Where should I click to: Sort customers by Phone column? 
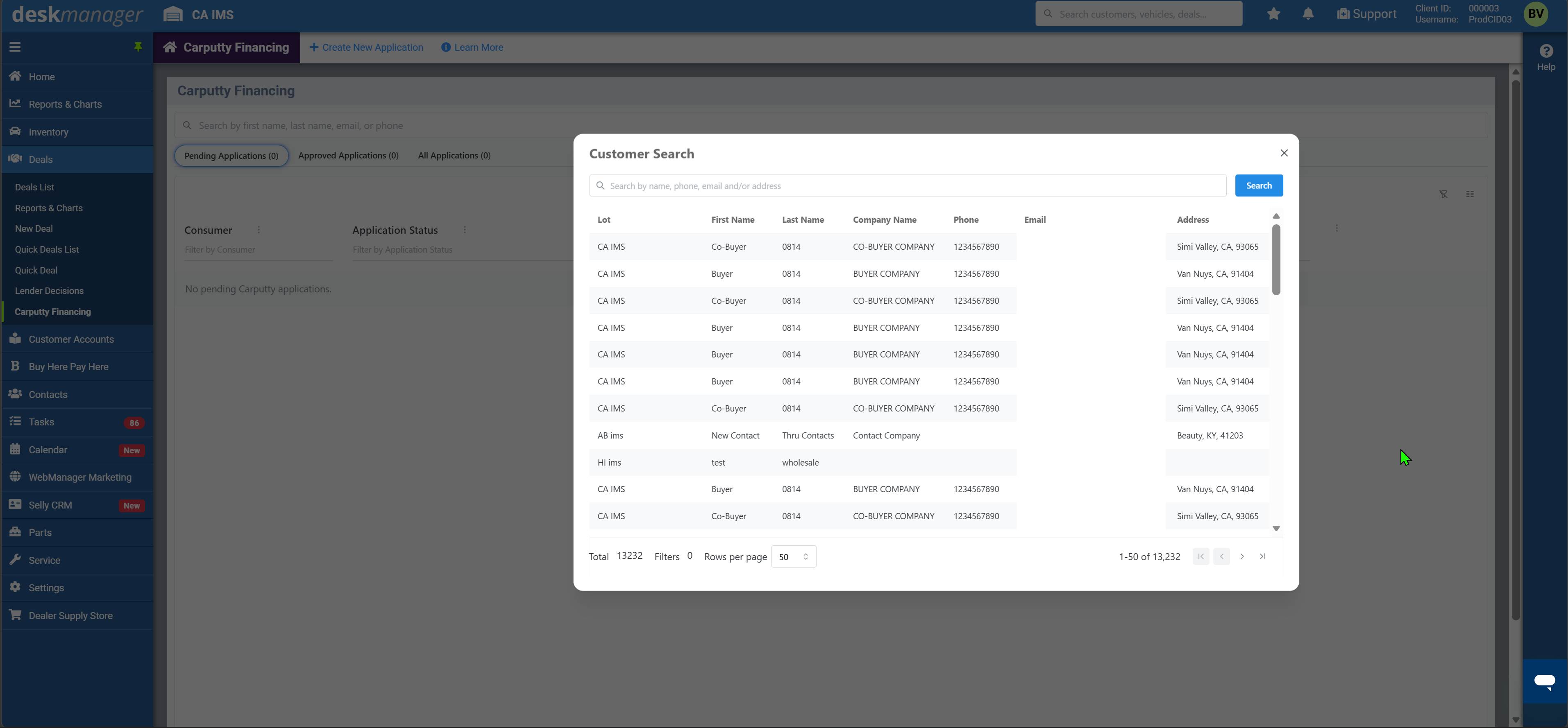[966, 219]
